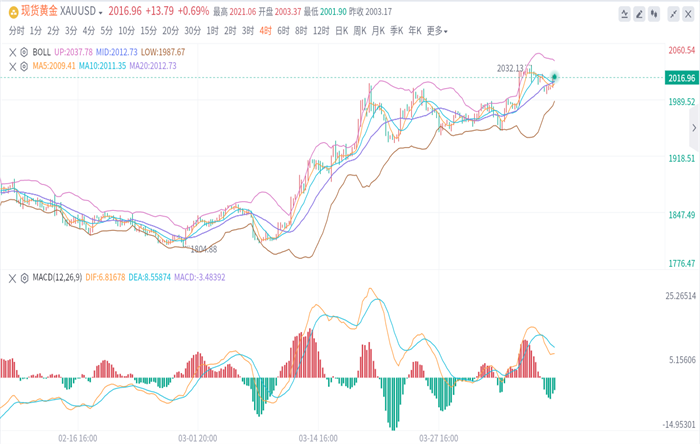Switch to the 分时 timeframe tab
700x444 pixels.
18,31
